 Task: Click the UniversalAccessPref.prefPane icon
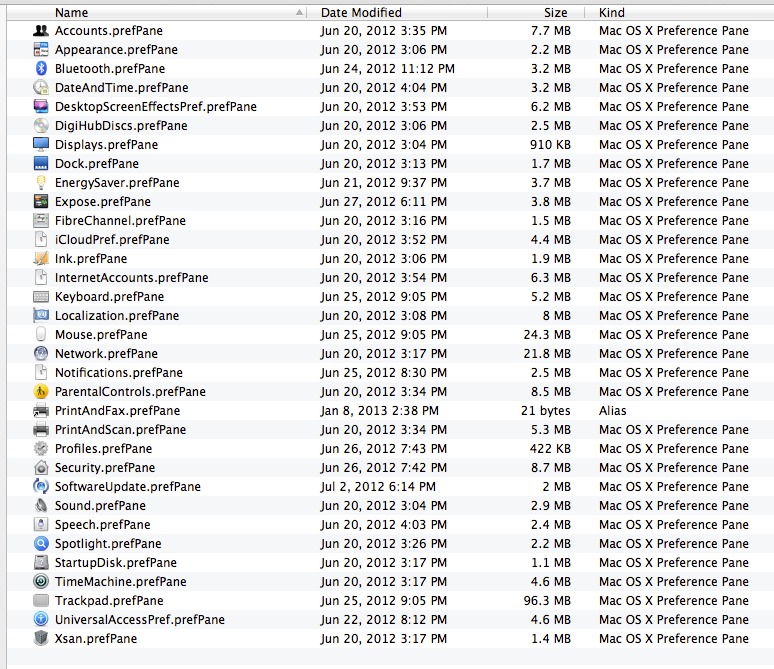point(41,620)
